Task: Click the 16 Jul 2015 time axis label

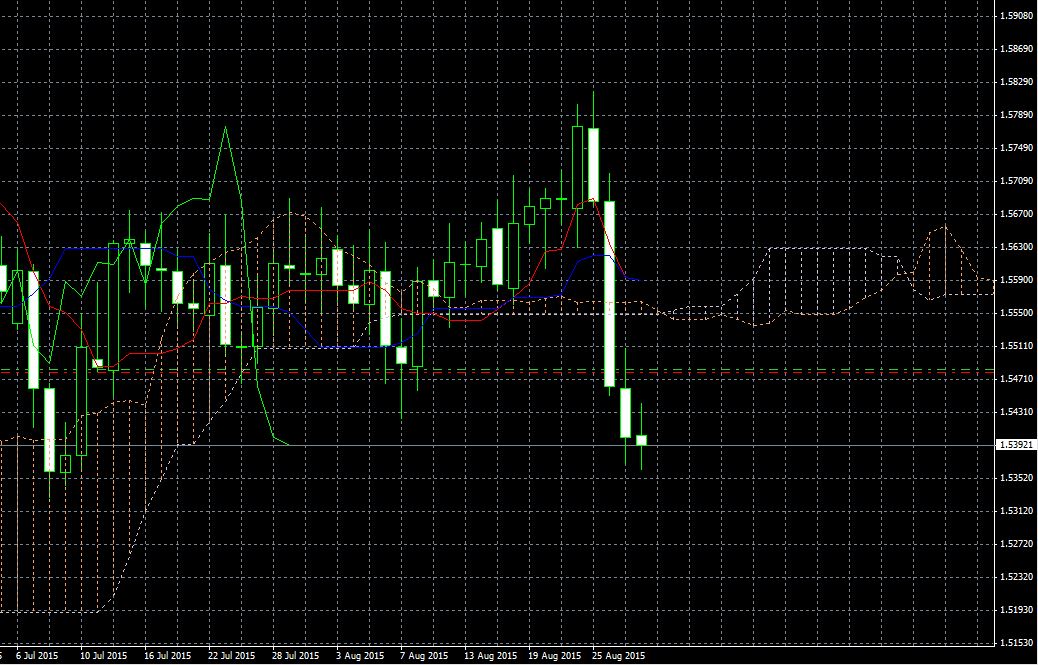Action: click(x=167, y=656)
